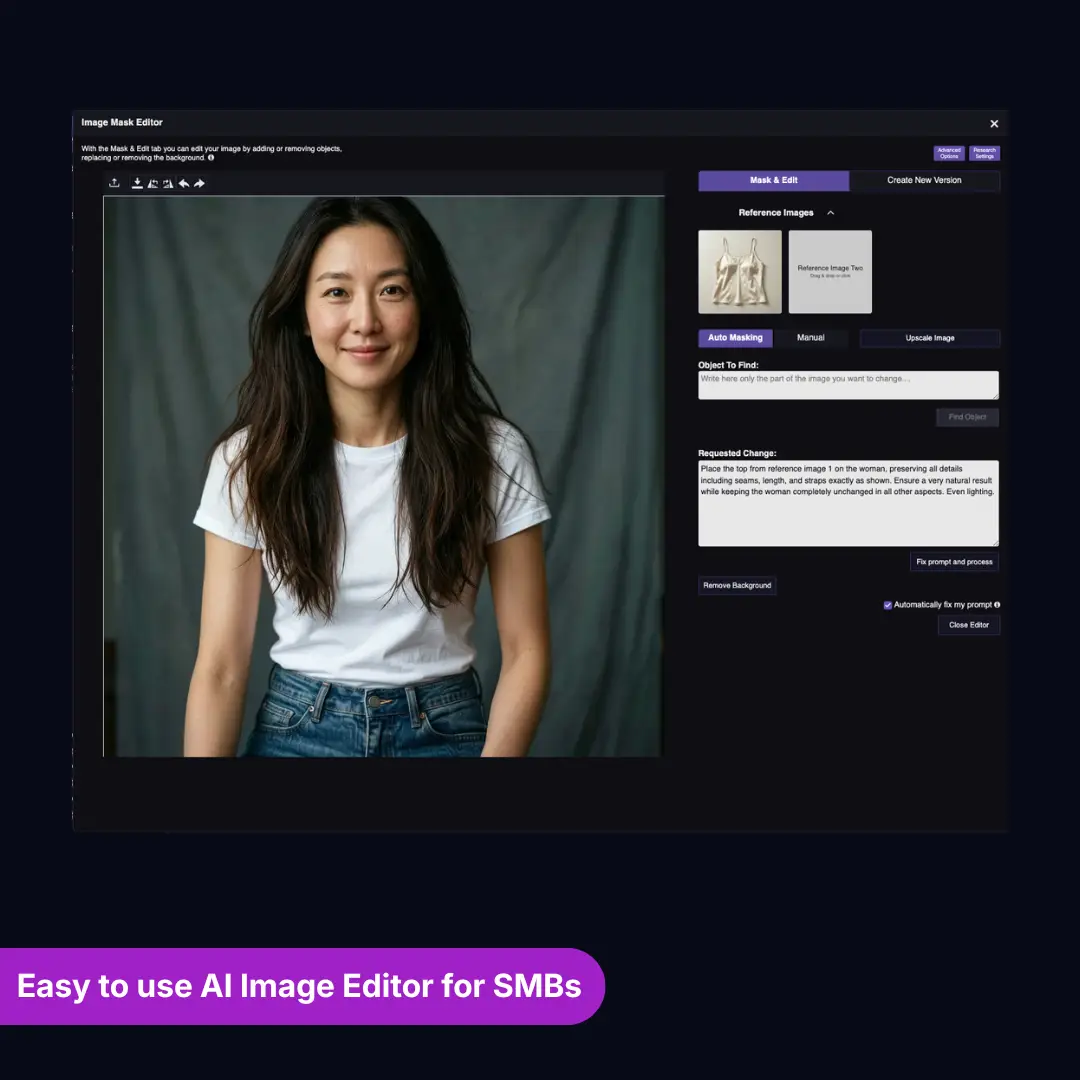Uncheck Automatically fix my prompt checkbox

[x=887, y=605]
